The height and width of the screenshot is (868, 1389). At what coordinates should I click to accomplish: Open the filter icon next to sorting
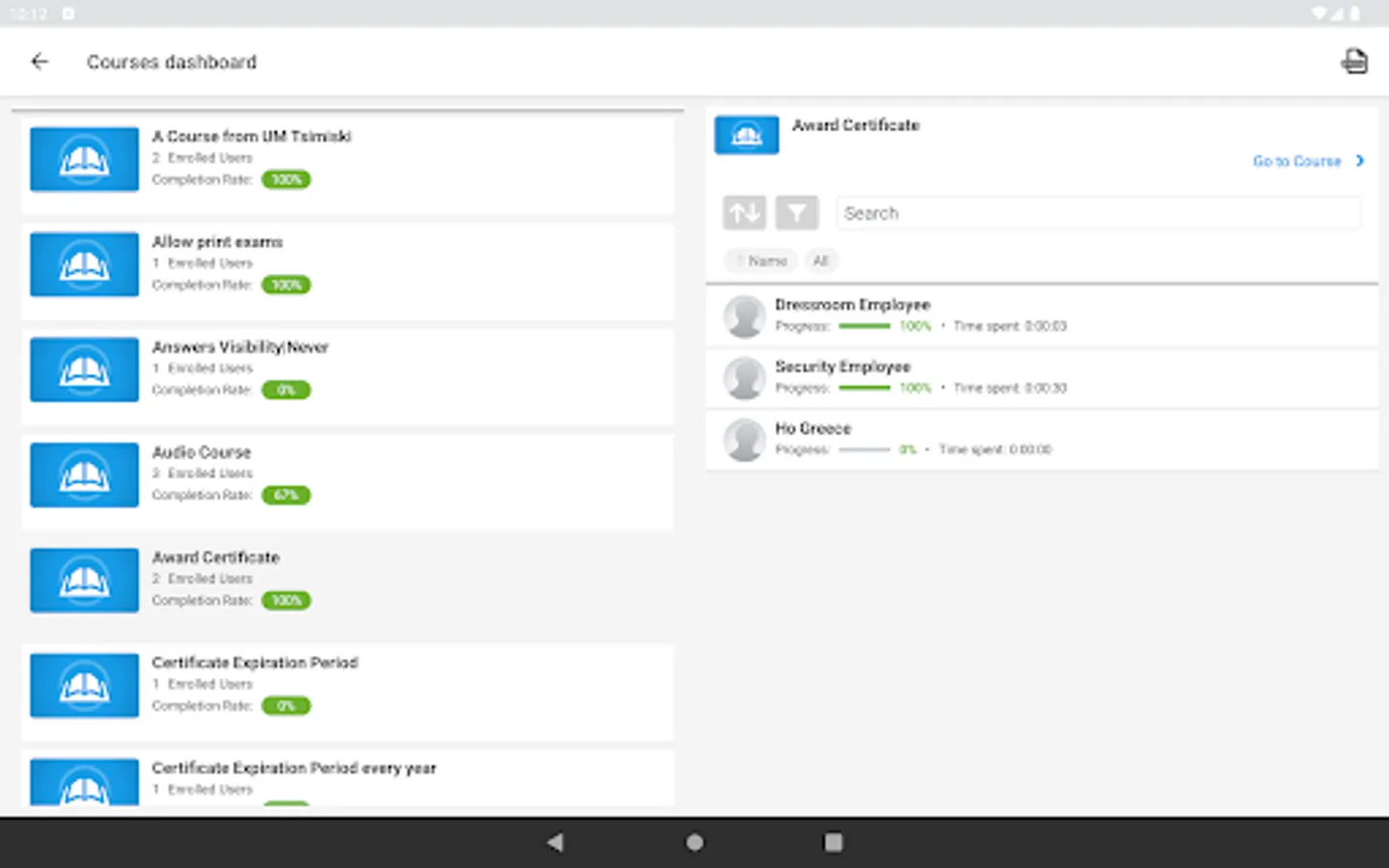pyautogui.click(x=796, y=212)
